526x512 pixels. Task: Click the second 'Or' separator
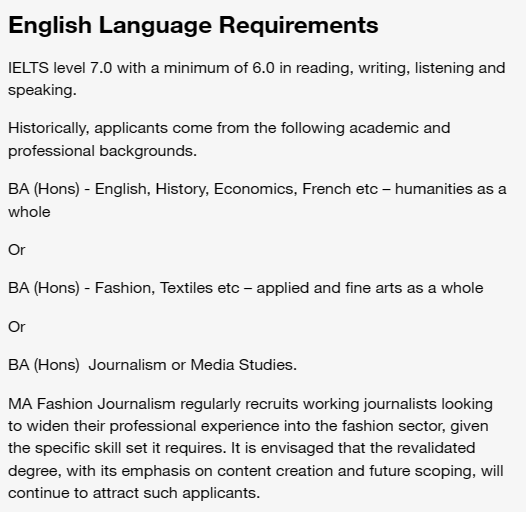coord(16,327)
